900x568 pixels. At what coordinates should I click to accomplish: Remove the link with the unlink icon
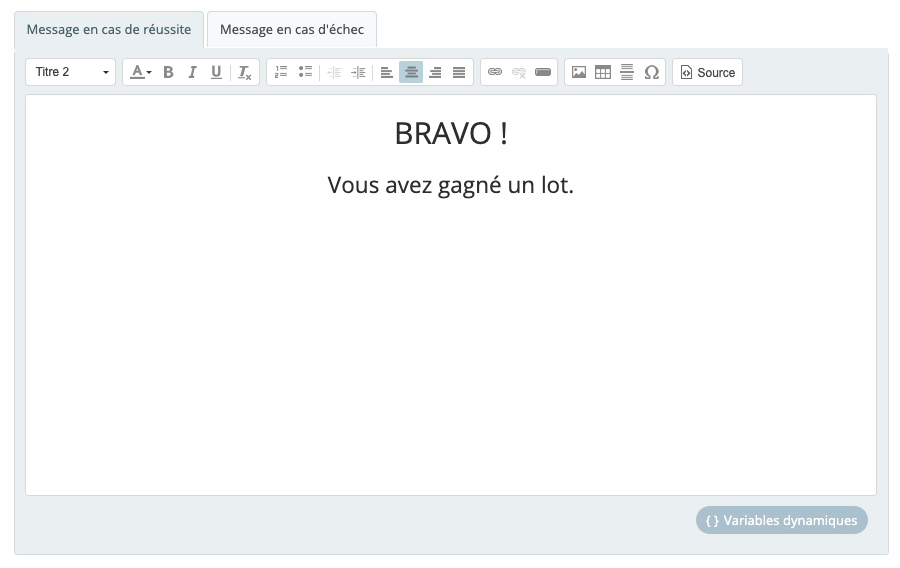click(519, 72)
